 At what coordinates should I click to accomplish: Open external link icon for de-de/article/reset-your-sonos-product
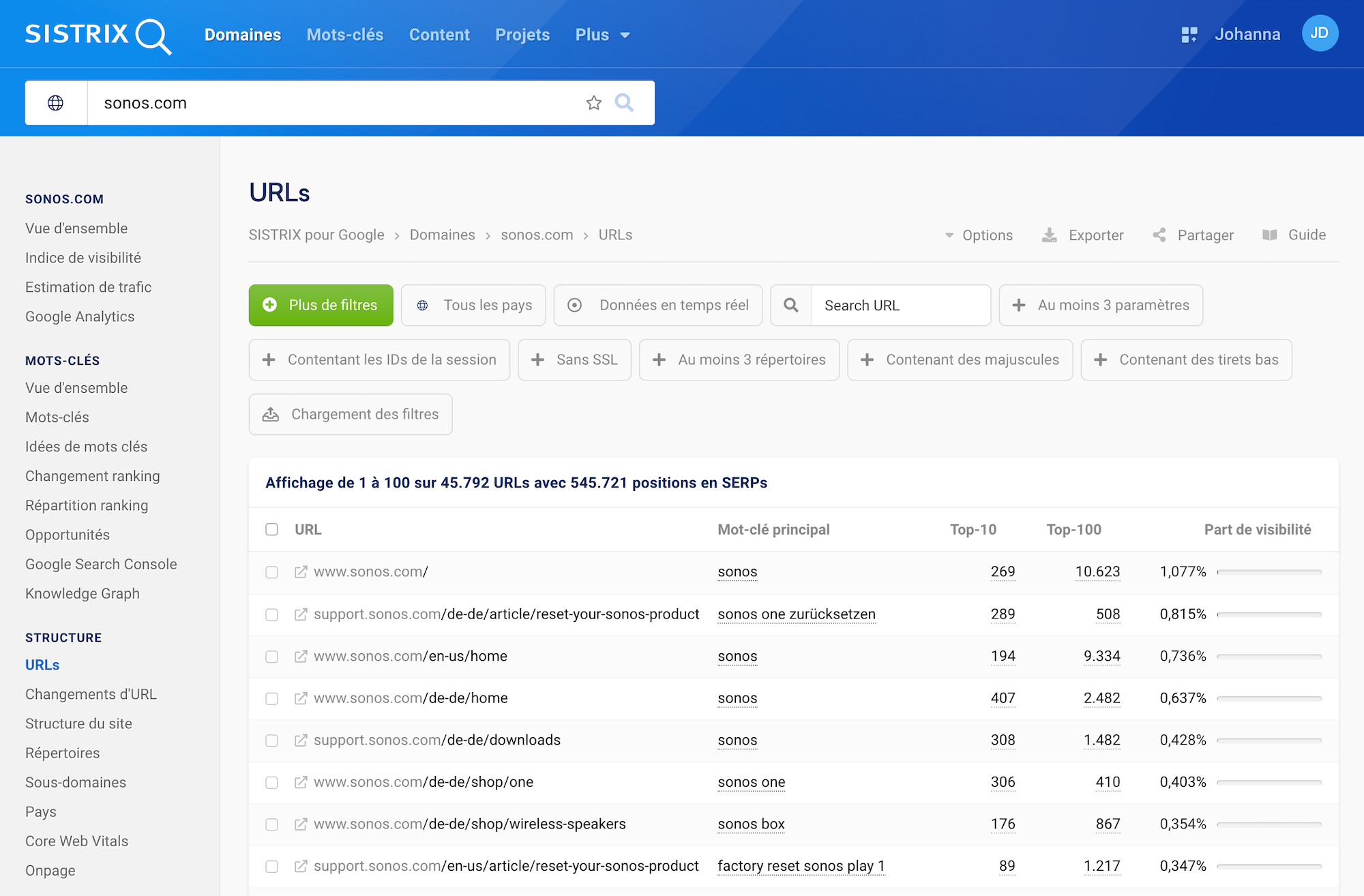[x=300, y=614]
